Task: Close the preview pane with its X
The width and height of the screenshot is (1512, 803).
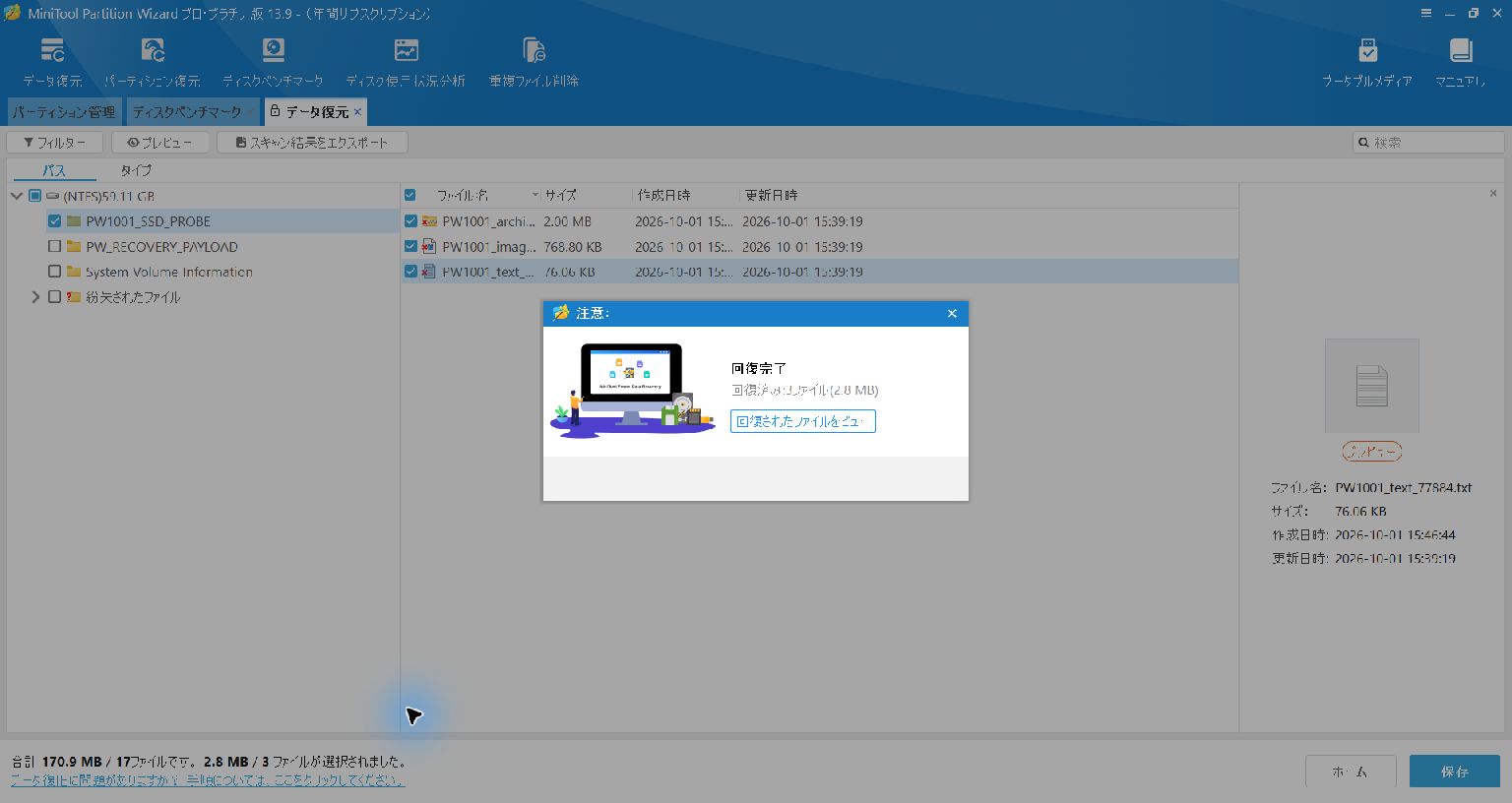Action: 1493,194
